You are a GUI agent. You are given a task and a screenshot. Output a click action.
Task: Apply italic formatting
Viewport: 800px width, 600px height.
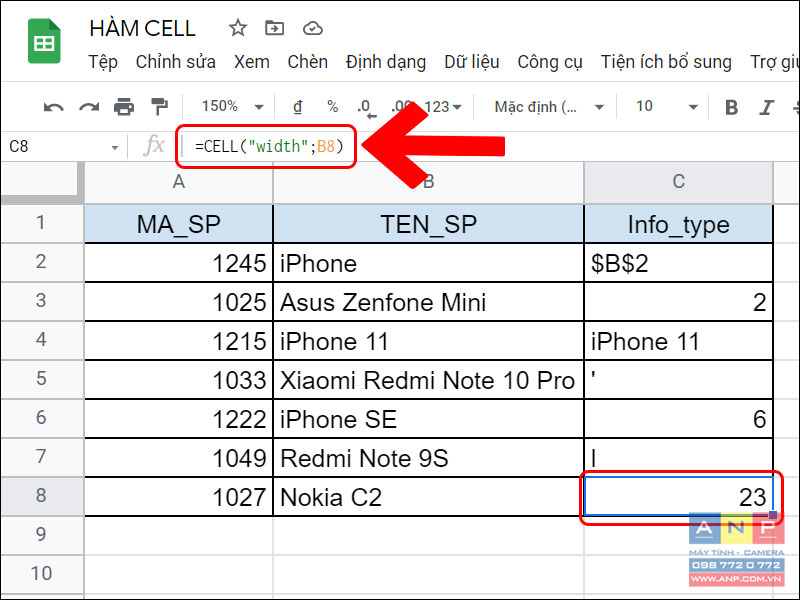[x=766, y=107]
